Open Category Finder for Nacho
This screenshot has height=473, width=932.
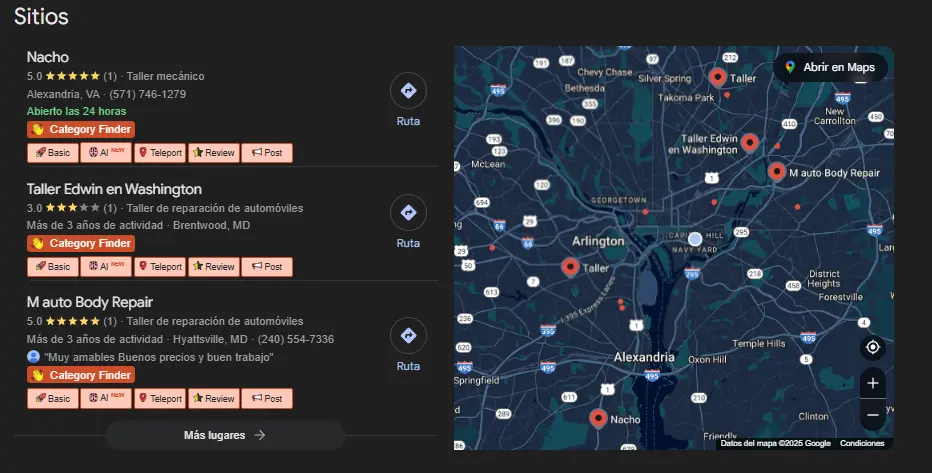tap(81, 130)
